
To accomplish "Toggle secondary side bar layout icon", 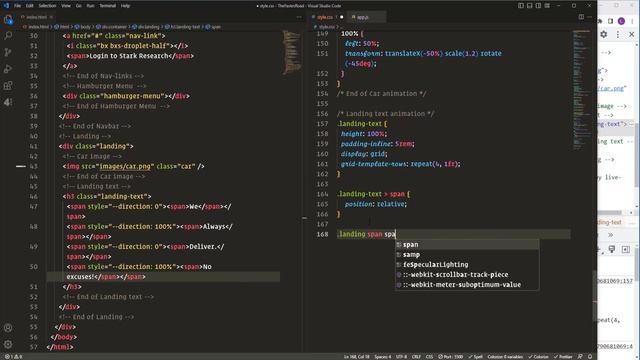I will 538,6.
